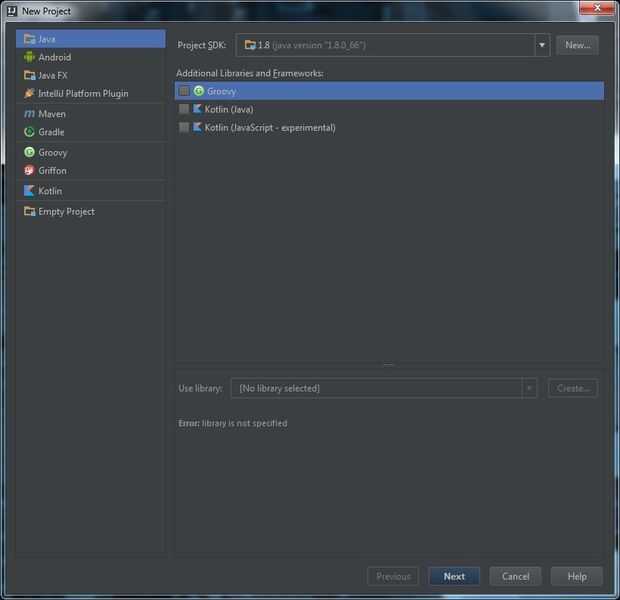Click 'Additional Libraries and Frameworks:' label
The image size is (620, 600).
click(250, 73)
